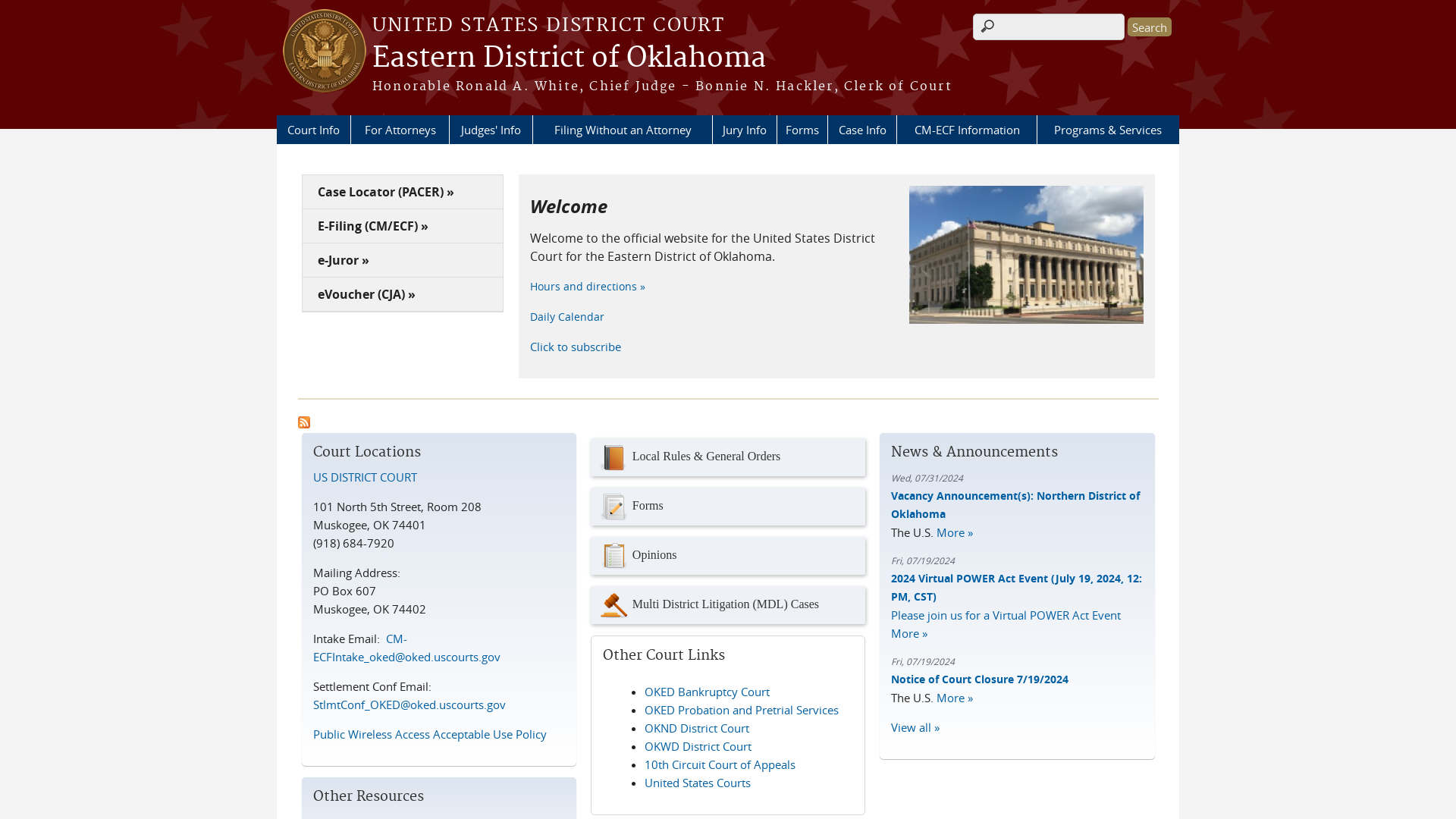Follow the Click to subscribe link
The width and height of the screenshot is (1456, 819).
tap(576, 347)
